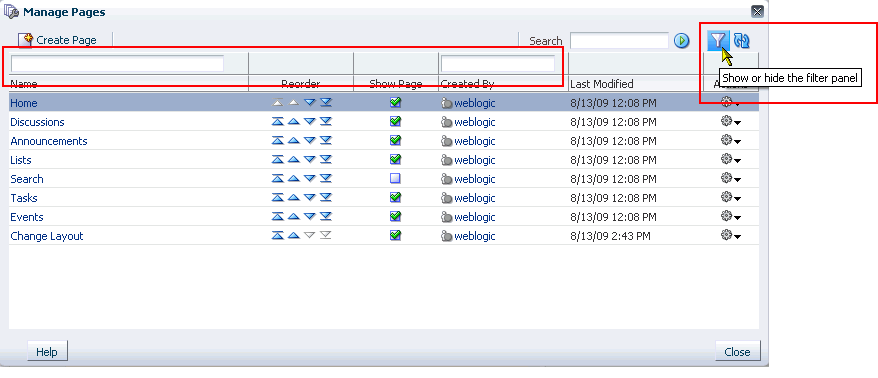Uncheck Show Page for Events

[x=395, y=217]
